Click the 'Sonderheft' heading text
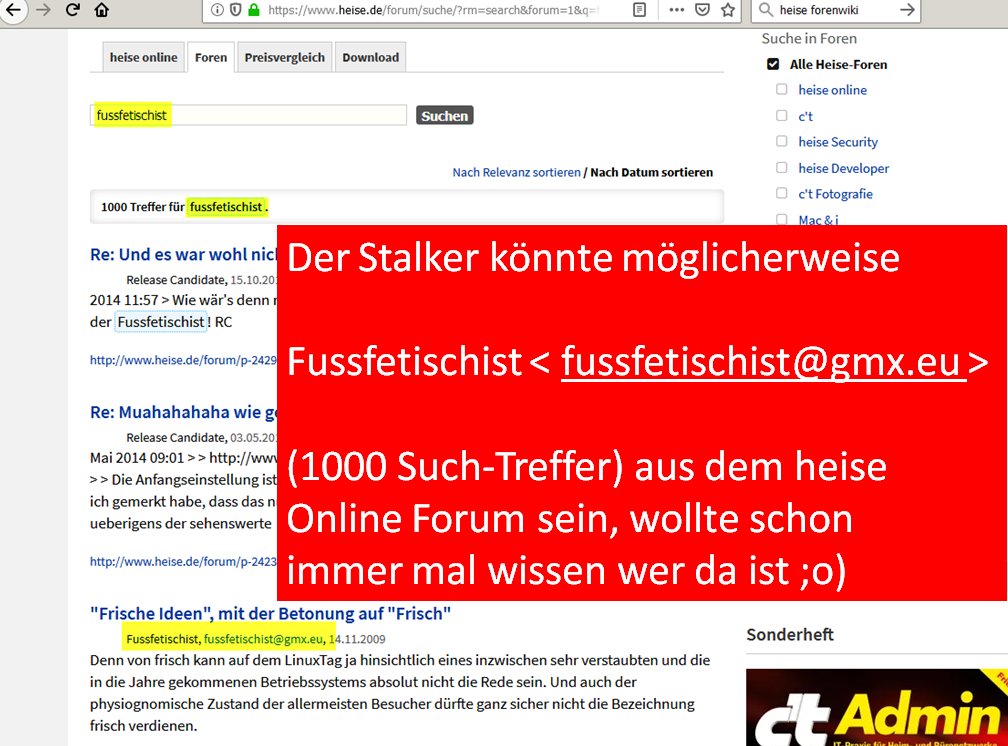This screenshot has width=1008, height=746. coord(789,635)
